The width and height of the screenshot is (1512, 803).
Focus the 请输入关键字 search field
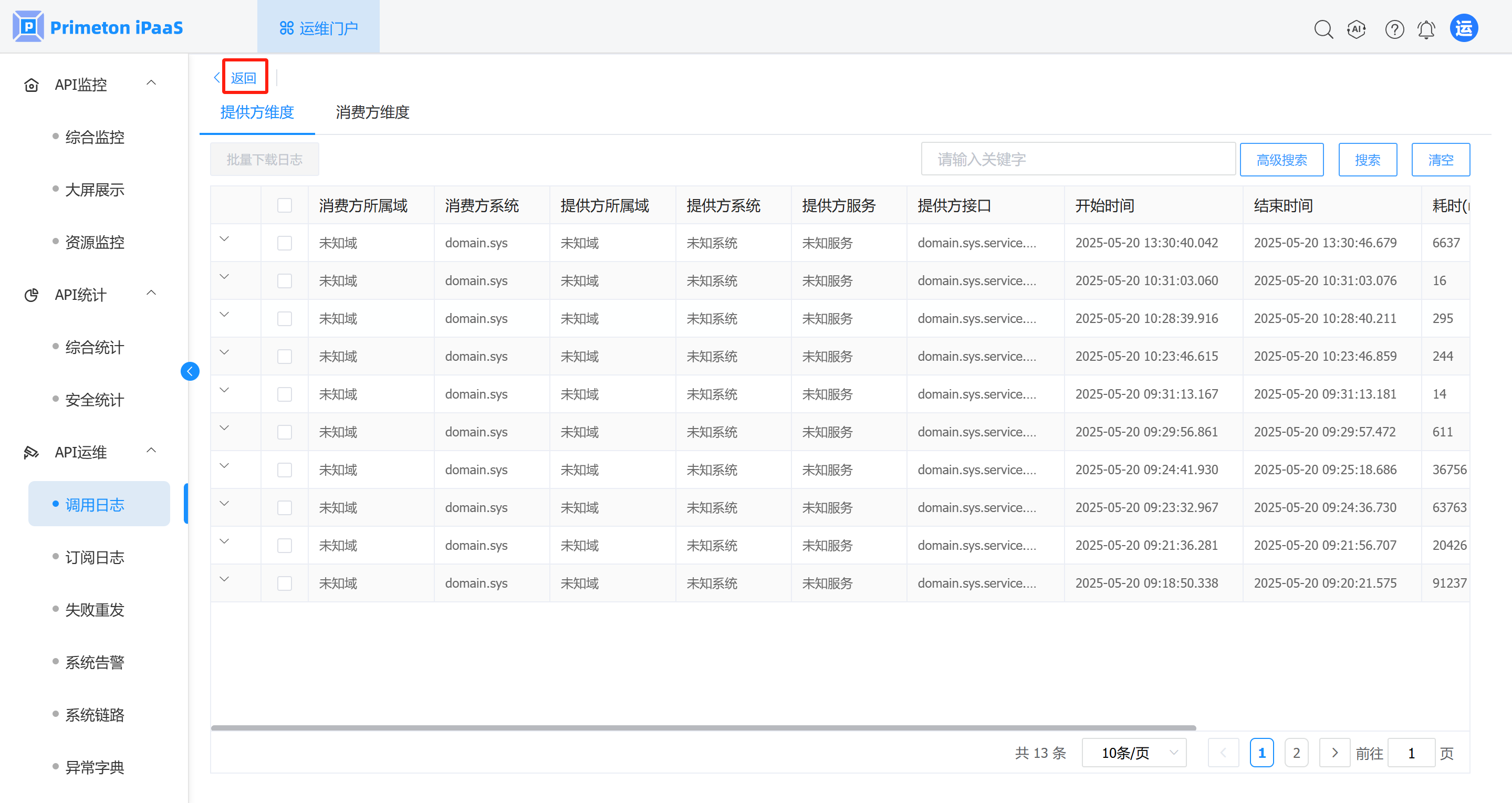(x=1078, y=159)
